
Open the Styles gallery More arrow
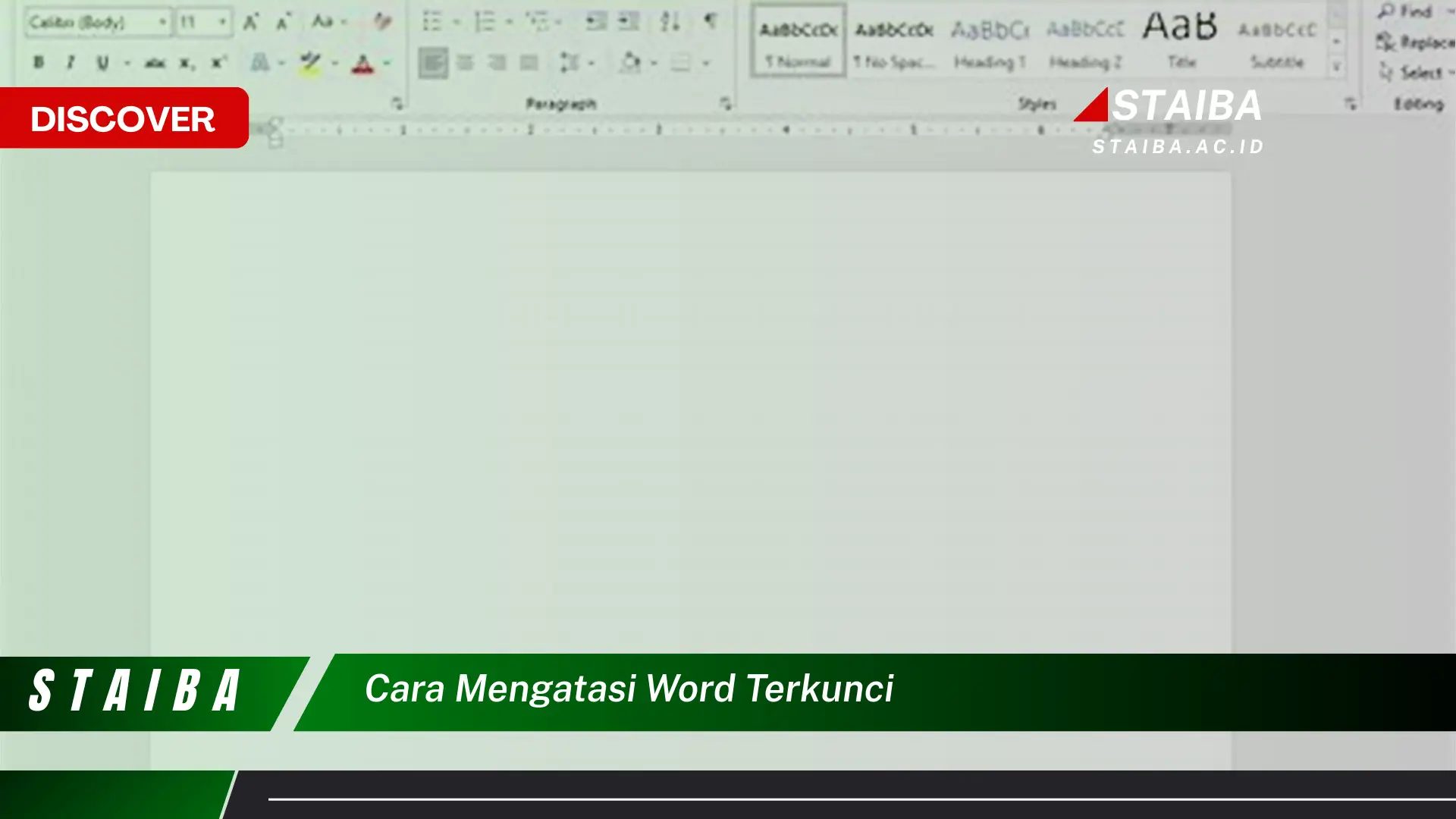pos(1337,67)
